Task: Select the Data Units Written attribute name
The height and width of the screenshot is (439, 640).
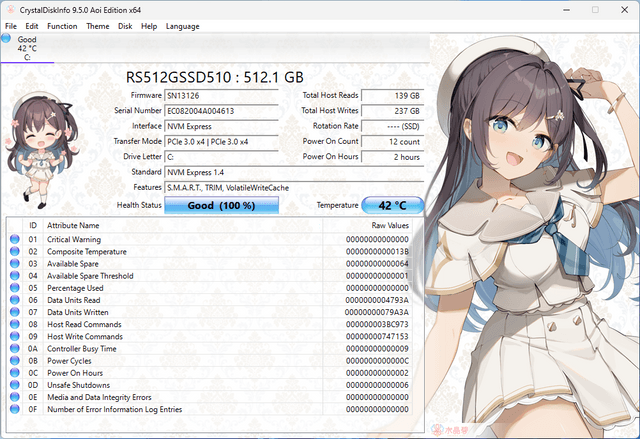Action: [78, 312]
